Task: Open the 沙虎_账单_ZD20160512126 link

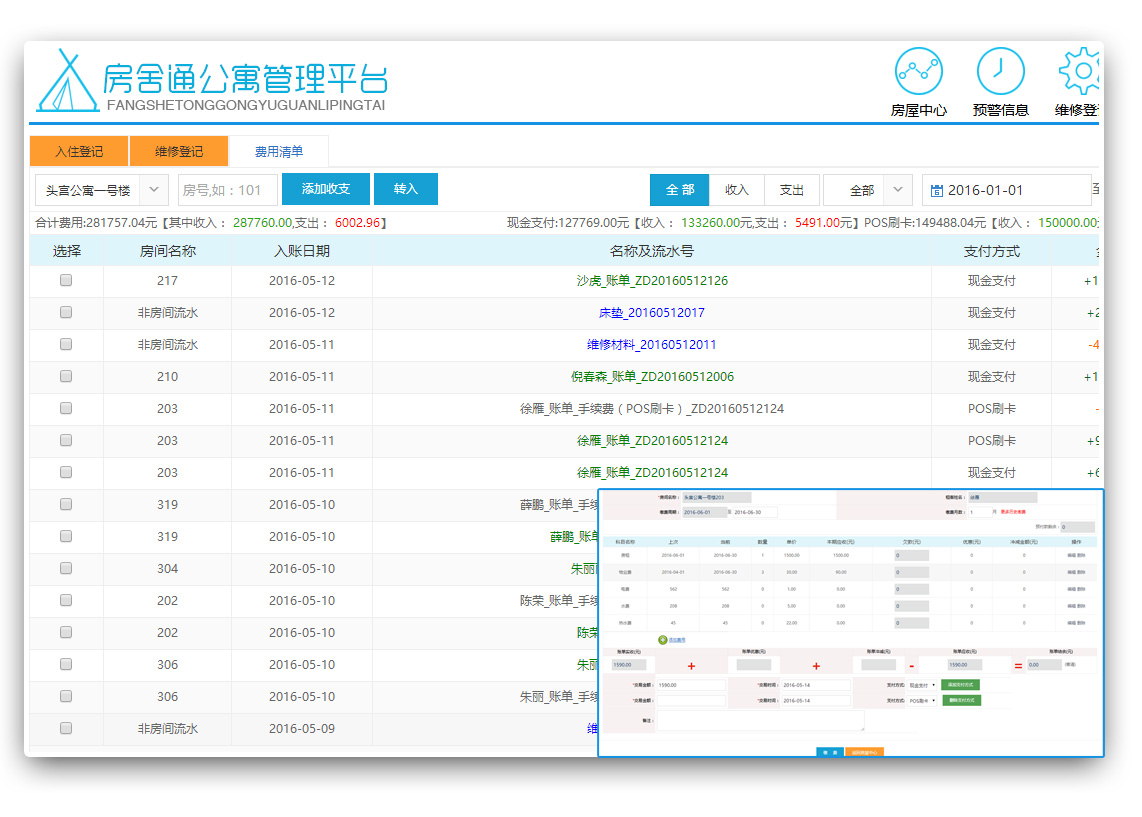Action: click(x=652, y=281)
